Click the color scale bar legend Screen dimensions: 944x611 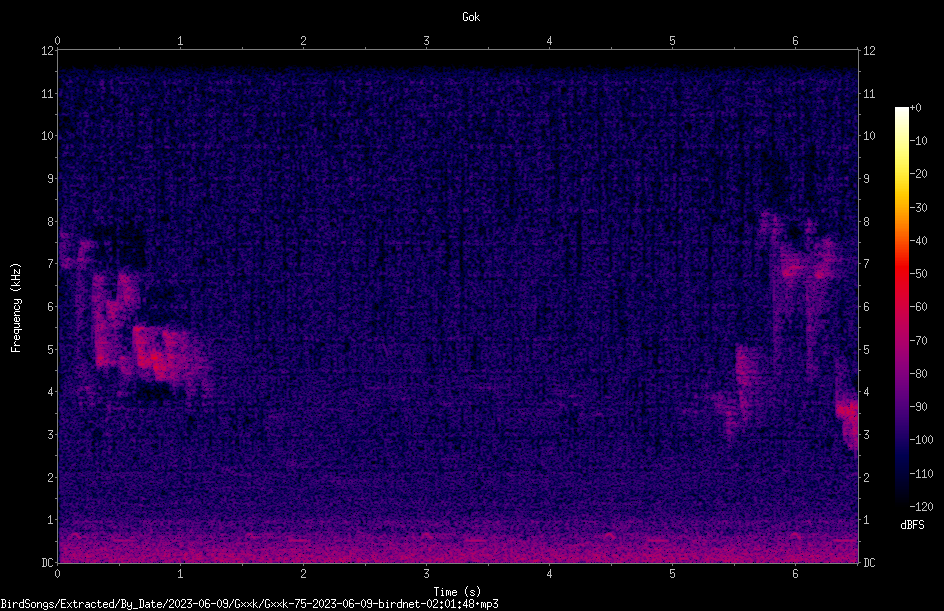pos(901,306)
